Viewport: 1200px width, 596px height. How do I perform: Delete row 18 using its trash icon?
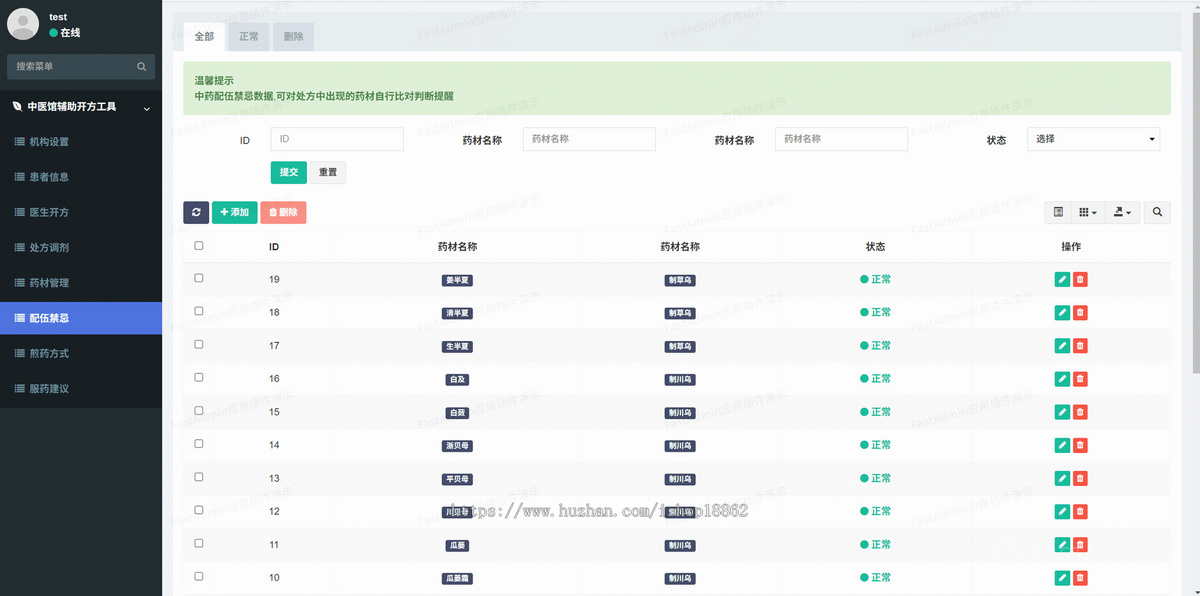point(1080,313)
